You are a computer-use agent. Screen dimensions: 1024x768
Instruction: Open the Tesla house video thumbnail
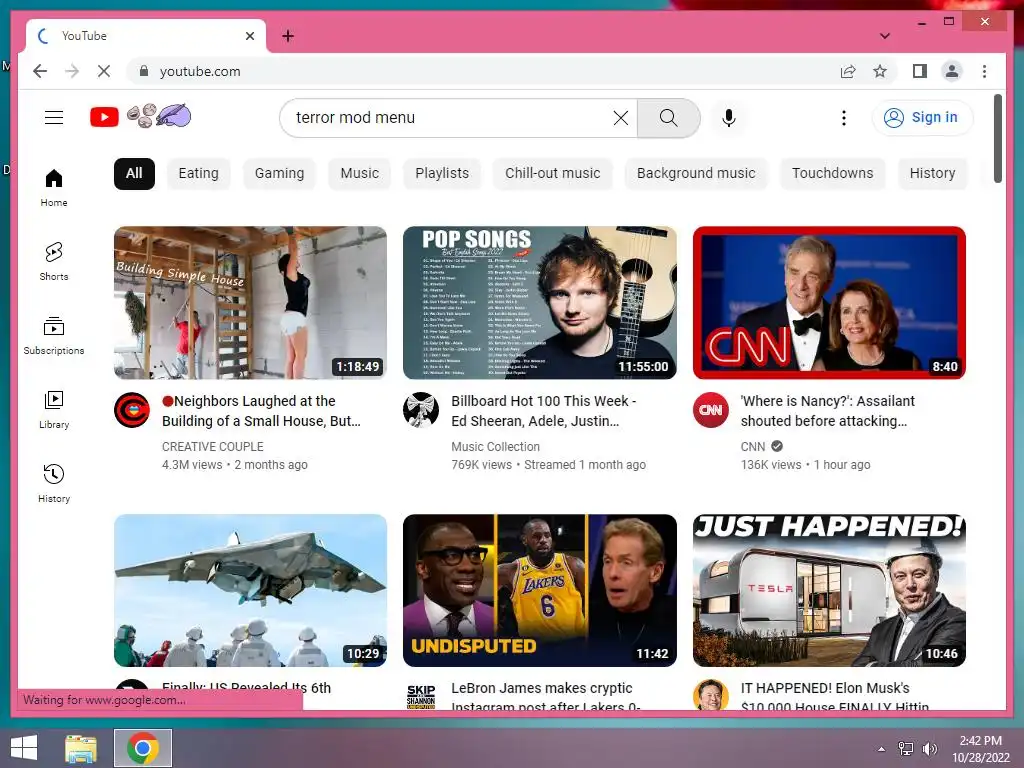coord(829,590)
